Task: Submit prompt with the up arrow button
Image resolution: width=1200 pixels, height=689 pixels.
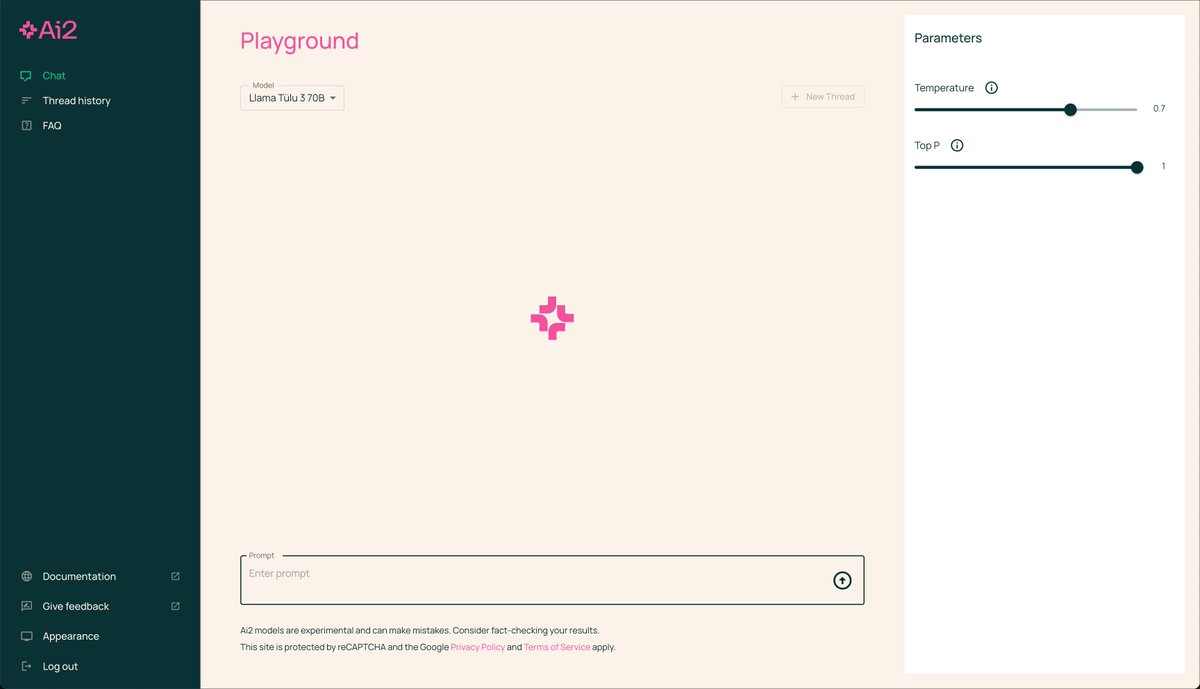Action: [842, 580]
